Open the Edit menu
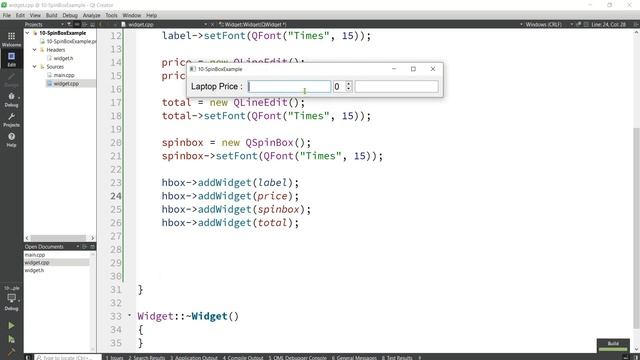This screenshot has width=640, height=360. click(20, 16)
